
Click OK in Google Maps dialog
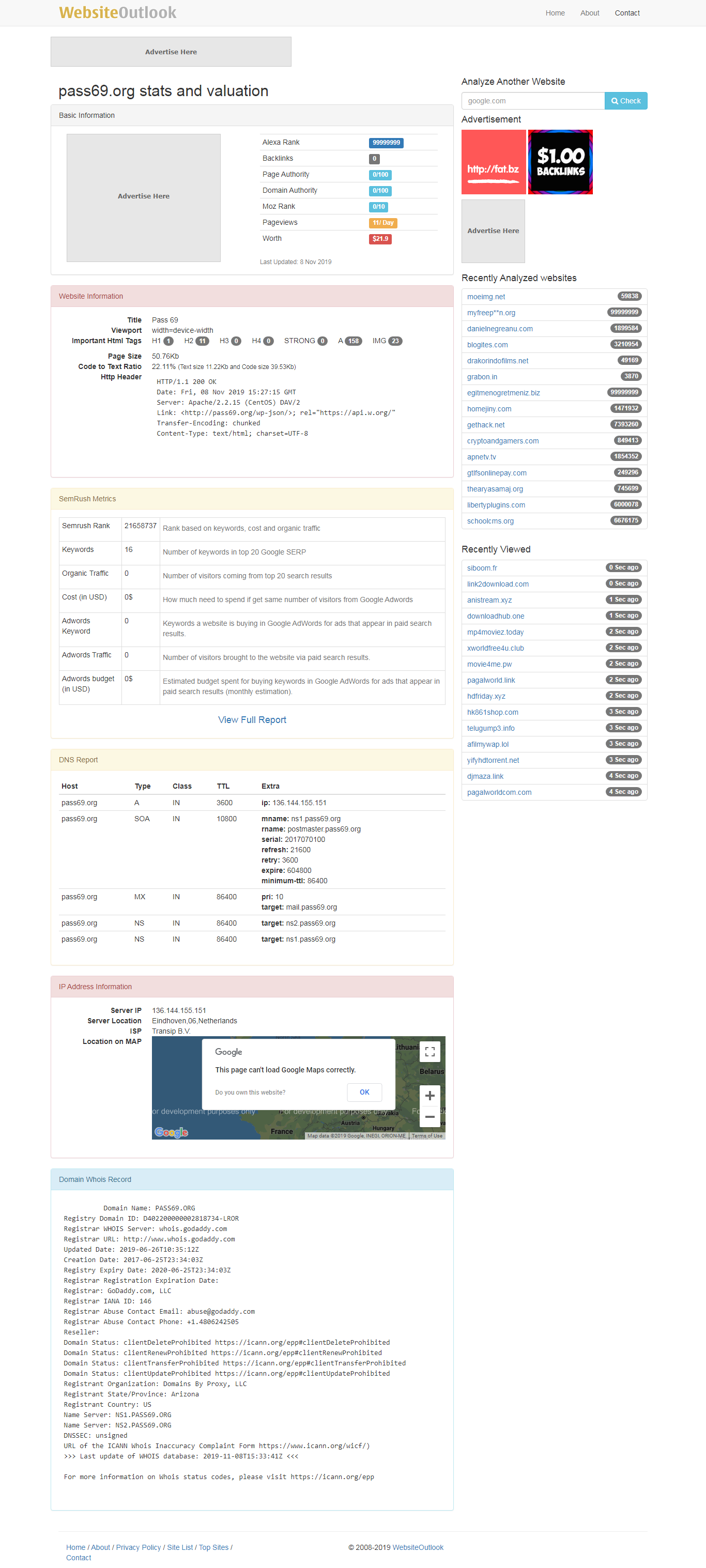364,1092
